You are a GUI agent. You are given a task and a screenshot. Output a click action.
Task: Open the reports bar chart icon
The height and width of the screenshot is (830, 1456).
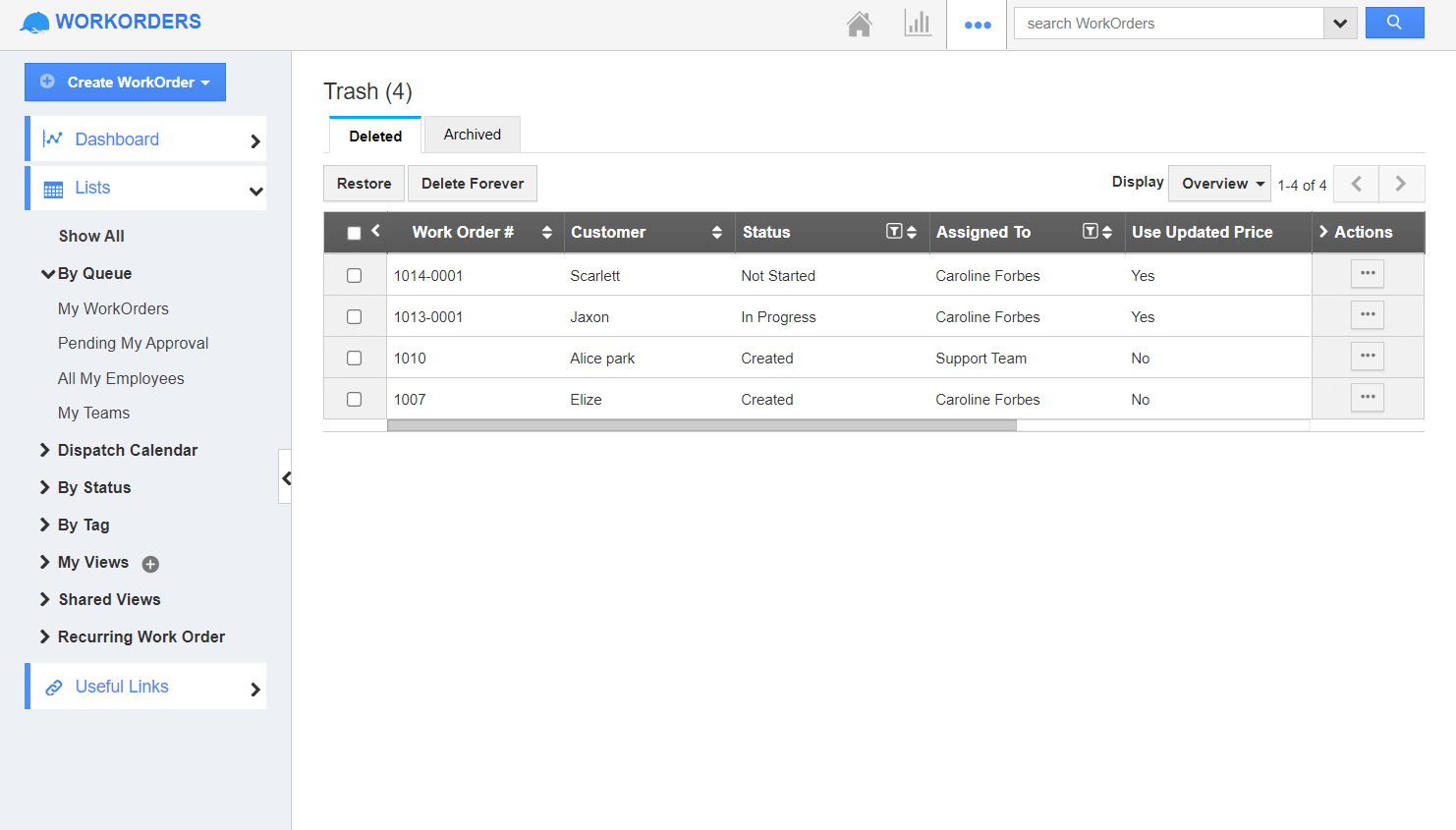click(x=918, y=24)
